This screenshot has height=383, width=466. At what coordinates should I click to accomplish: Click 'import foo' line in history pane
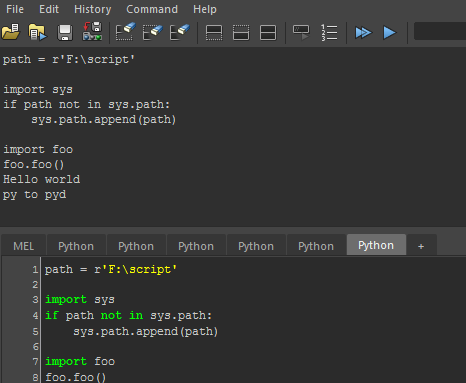click(x=38, y=149)
